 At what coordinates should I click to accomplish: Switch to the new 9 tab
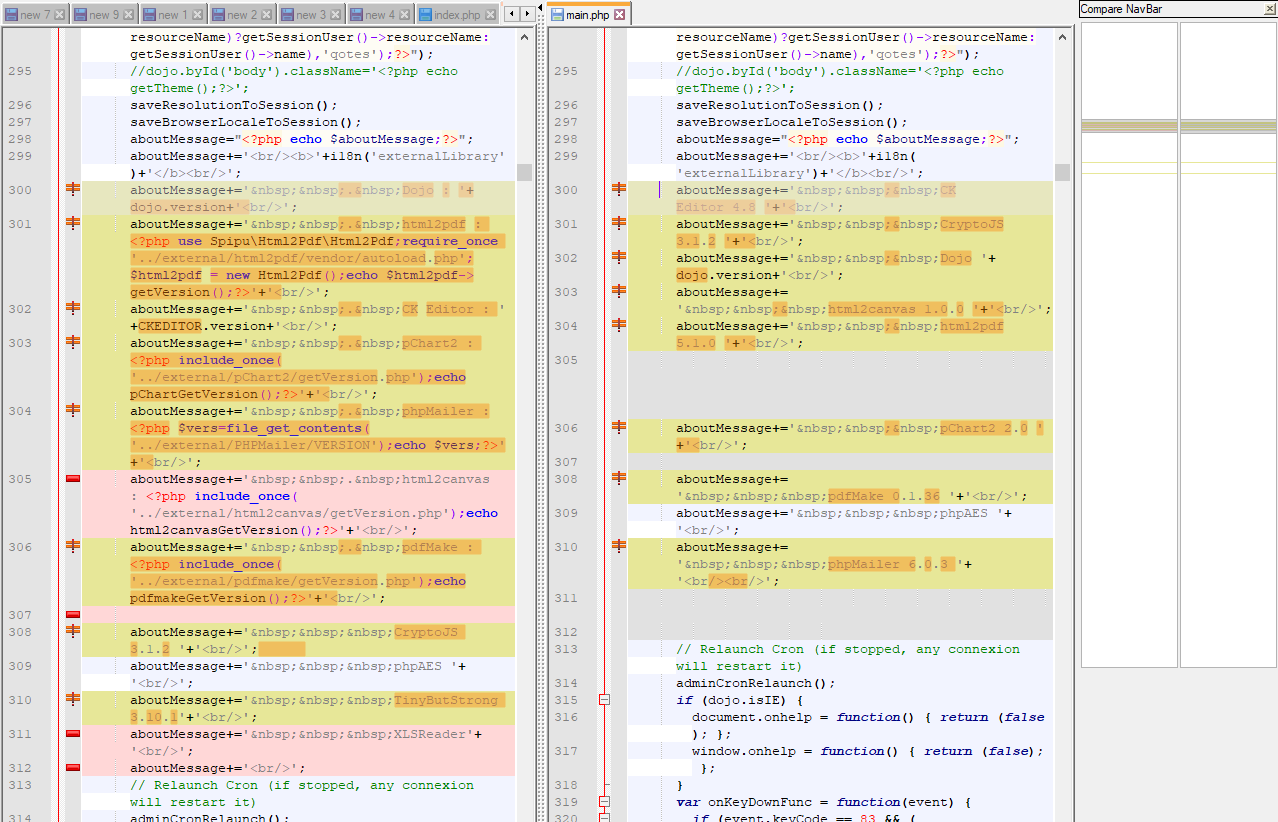click(x=104, y=15)
